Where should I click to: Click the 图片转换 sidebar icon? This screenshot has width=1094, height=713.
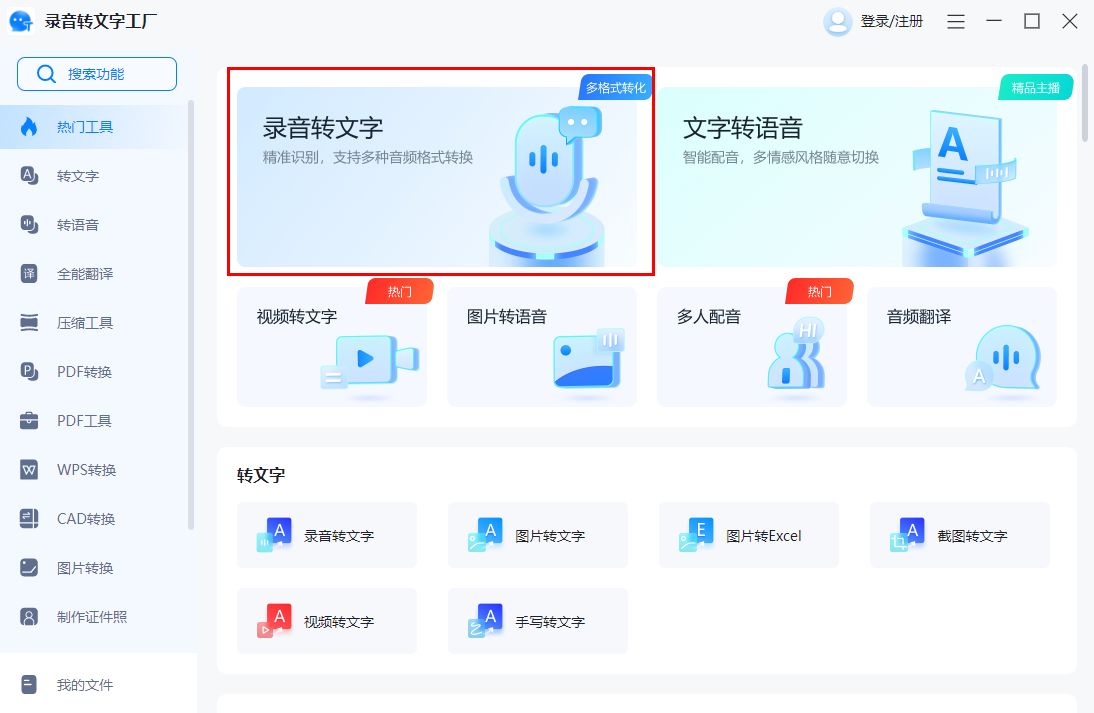pos(29,567)
